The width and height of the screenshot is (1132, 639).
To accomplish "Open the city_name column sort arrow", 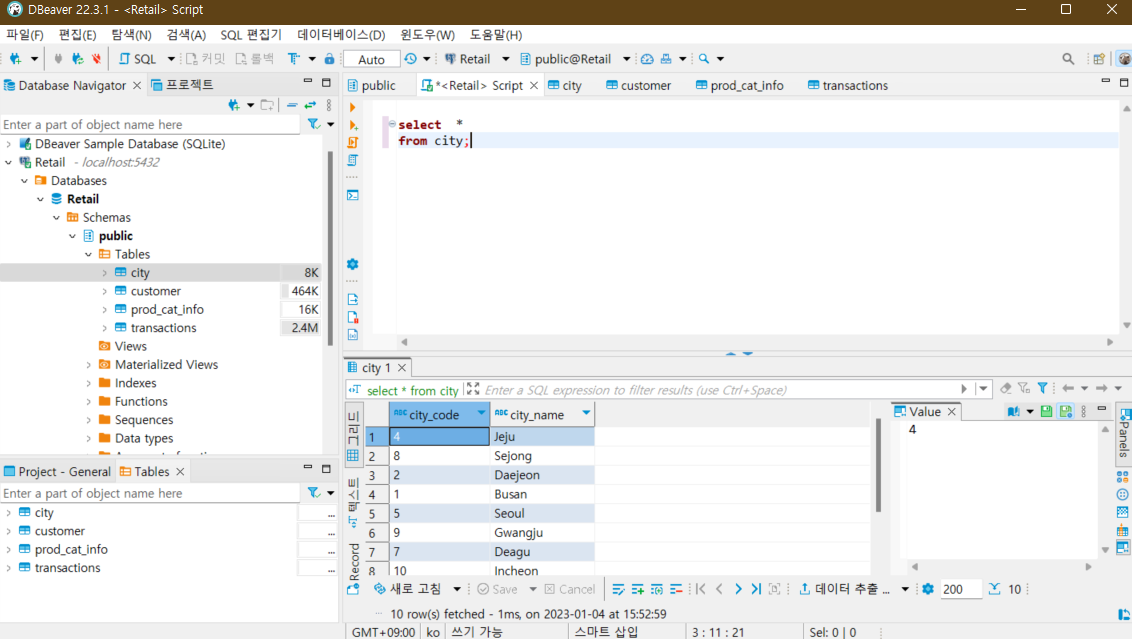I will 586,412.
